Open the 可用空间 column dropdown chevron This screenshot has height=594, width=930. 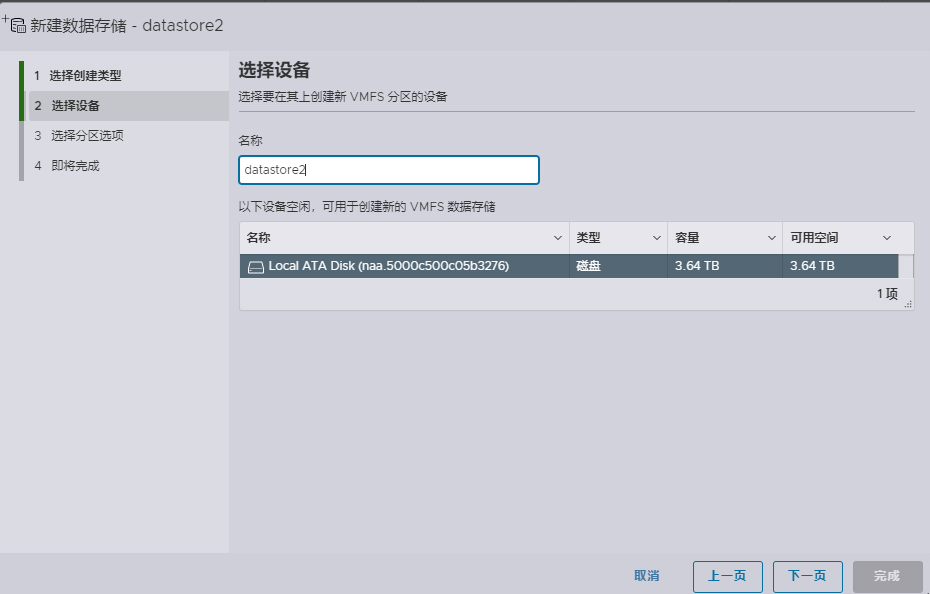point(887,238)
